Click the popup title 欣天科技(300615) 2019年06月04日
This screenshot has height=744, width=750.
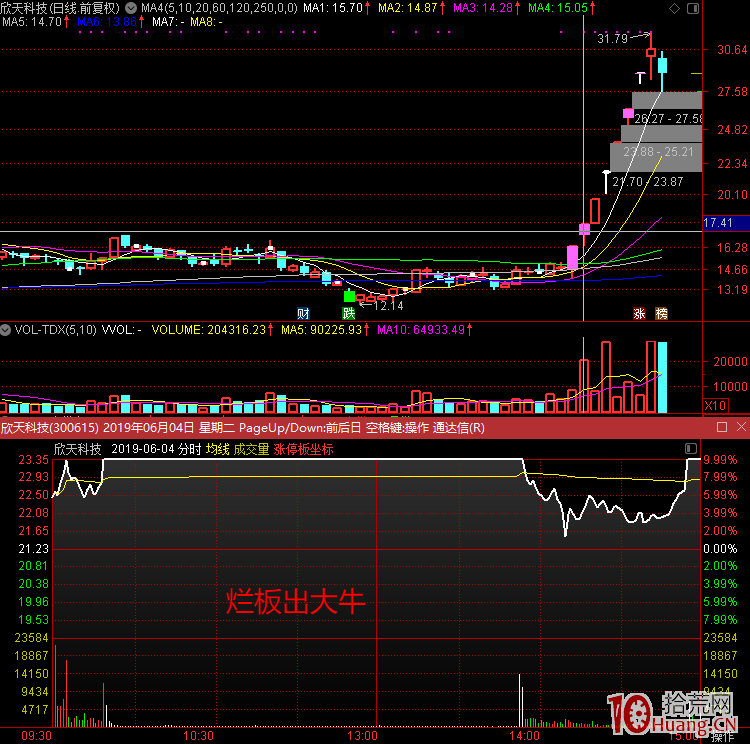point(98,427)
